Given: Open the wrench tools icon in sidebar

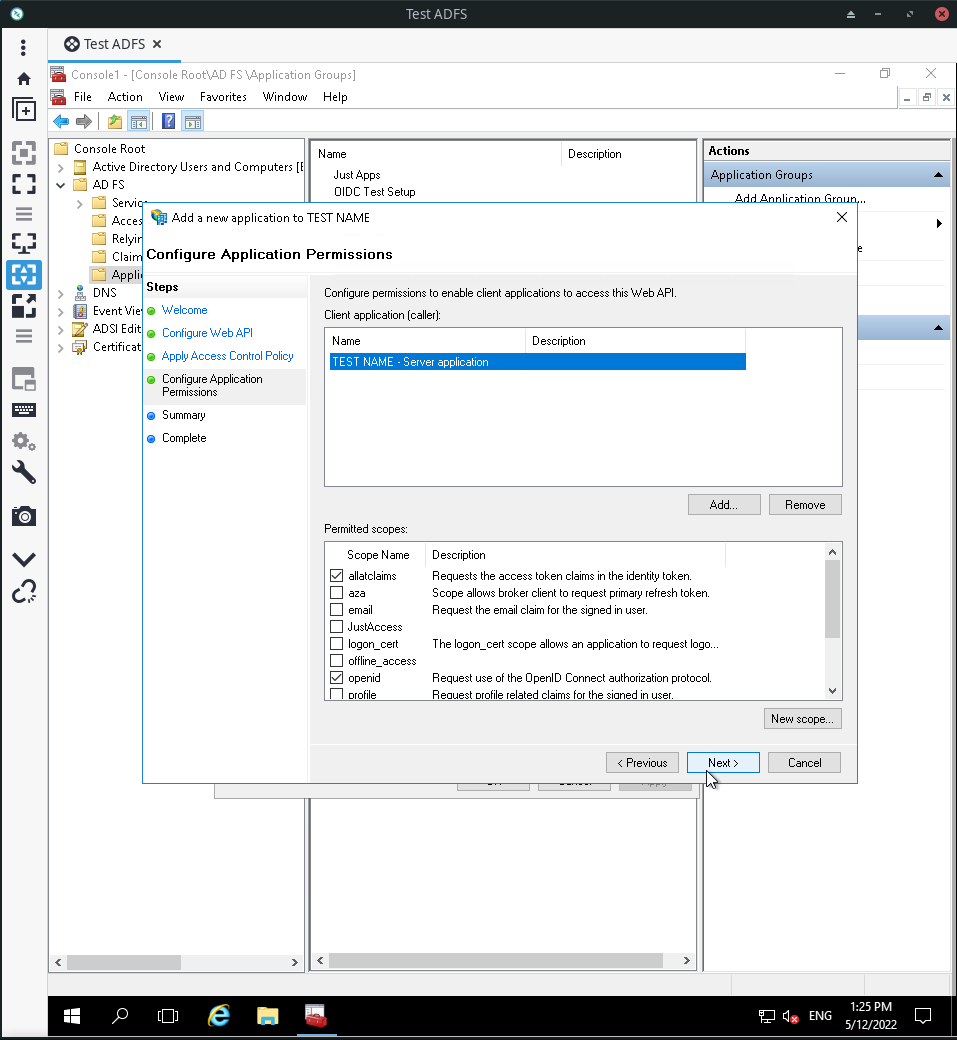Looking at the screenshot, I should point(24,472).
